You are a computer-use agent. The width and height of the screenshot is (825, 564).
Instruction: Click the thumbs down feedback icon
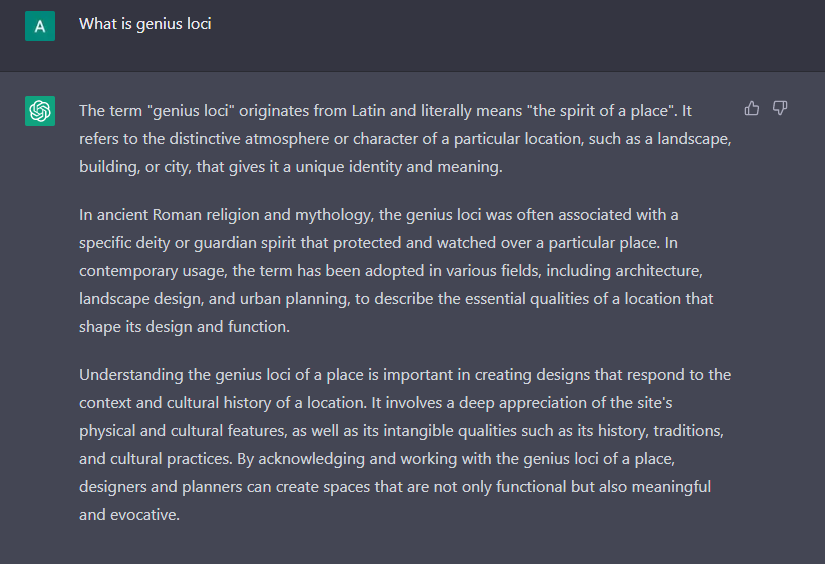coord(780,108)
